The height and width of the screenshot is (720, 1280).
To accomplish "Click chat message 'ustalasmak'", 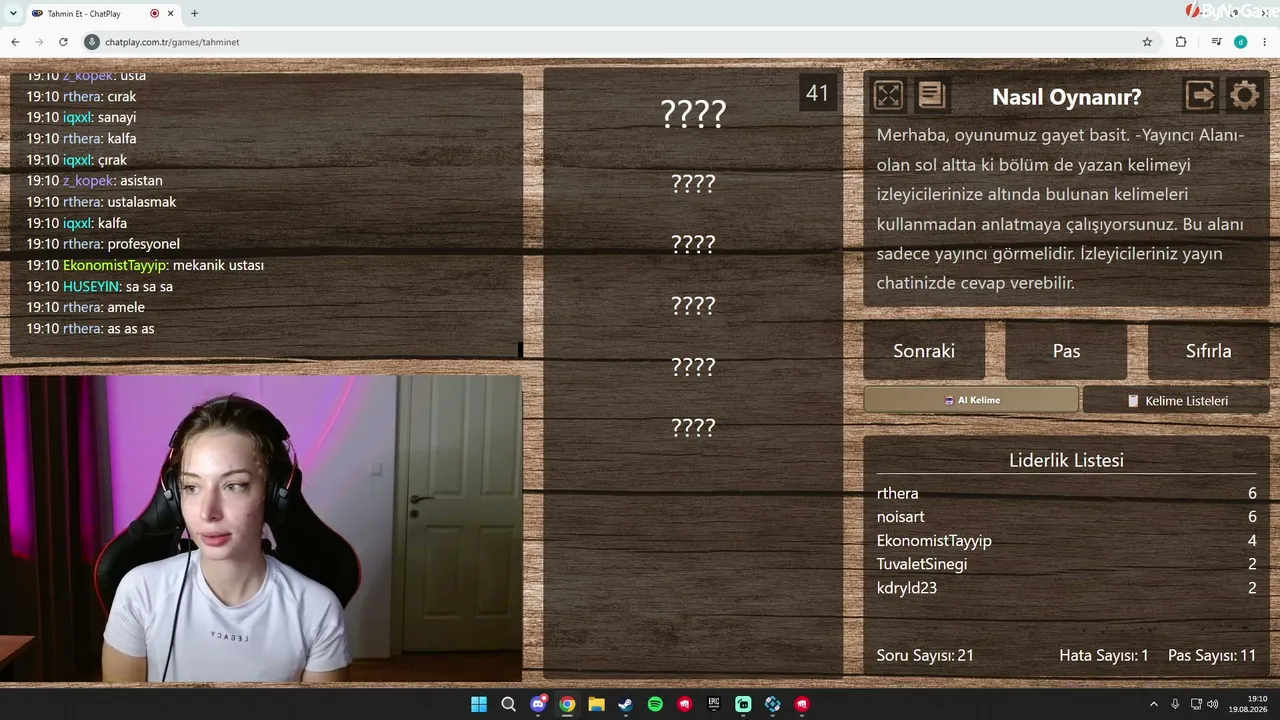I will point(142,202).
